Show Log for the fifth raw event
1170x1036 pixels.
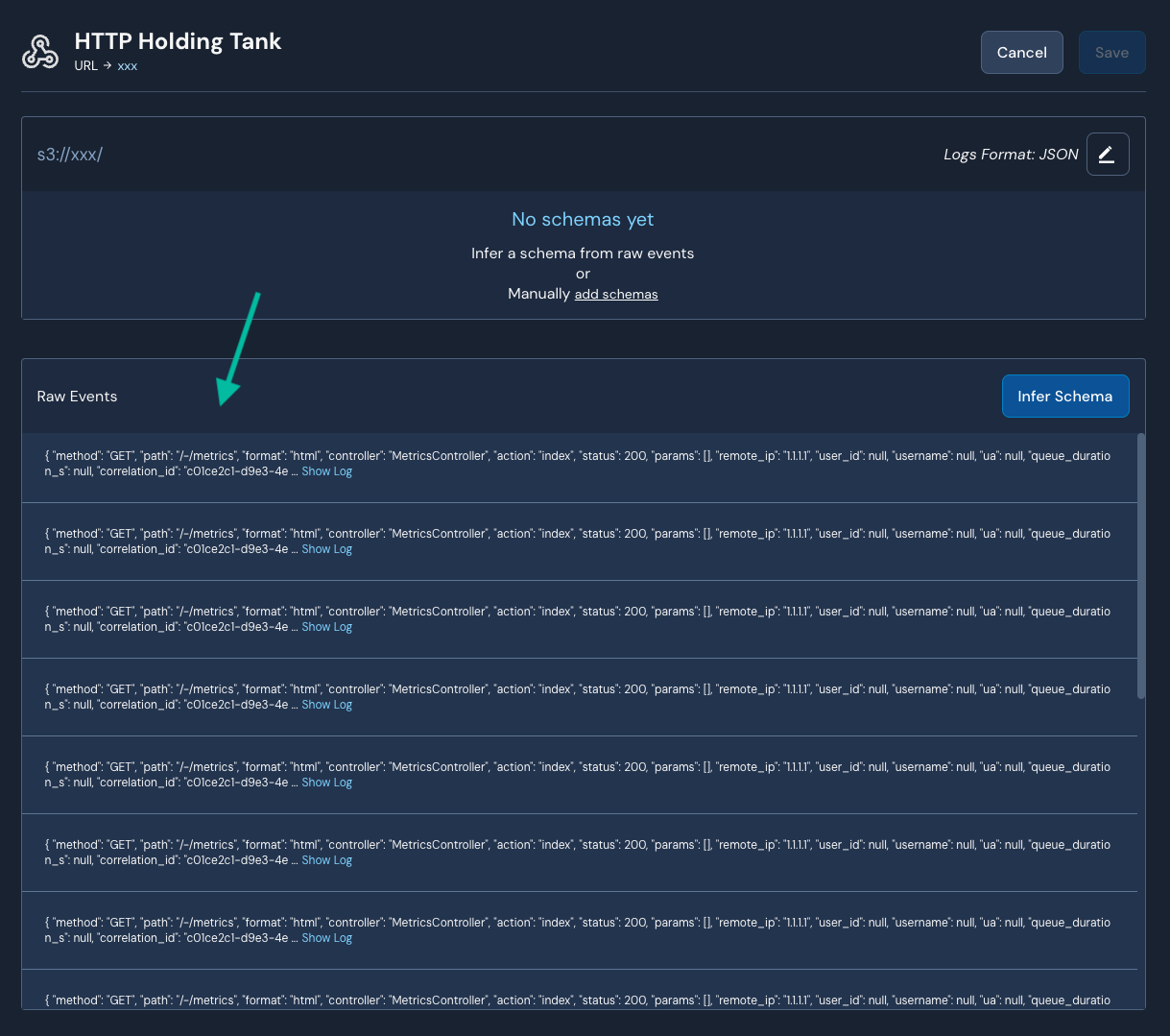click(x=326, y=782)
